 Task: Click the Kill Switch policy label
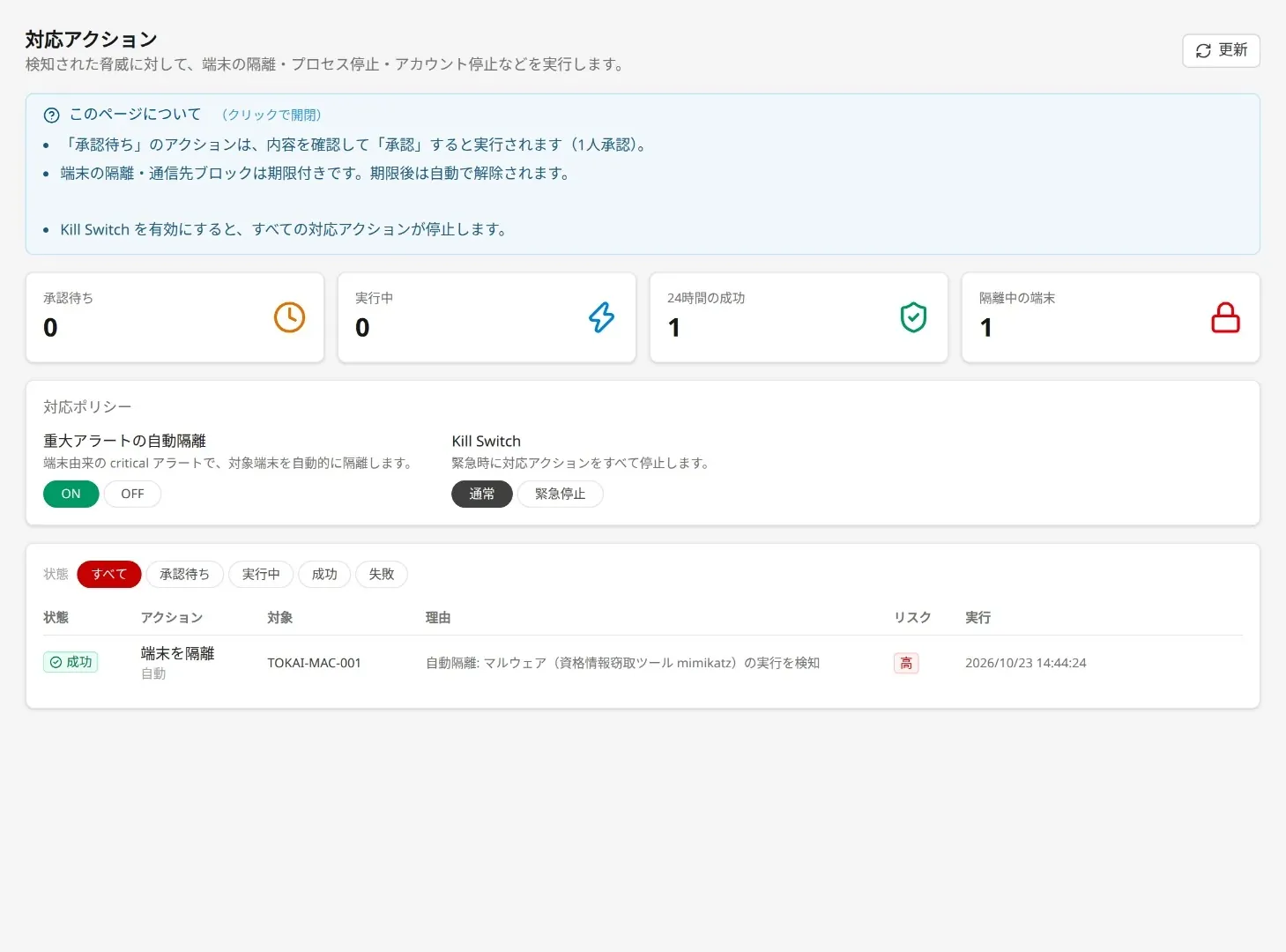point(486,441)
